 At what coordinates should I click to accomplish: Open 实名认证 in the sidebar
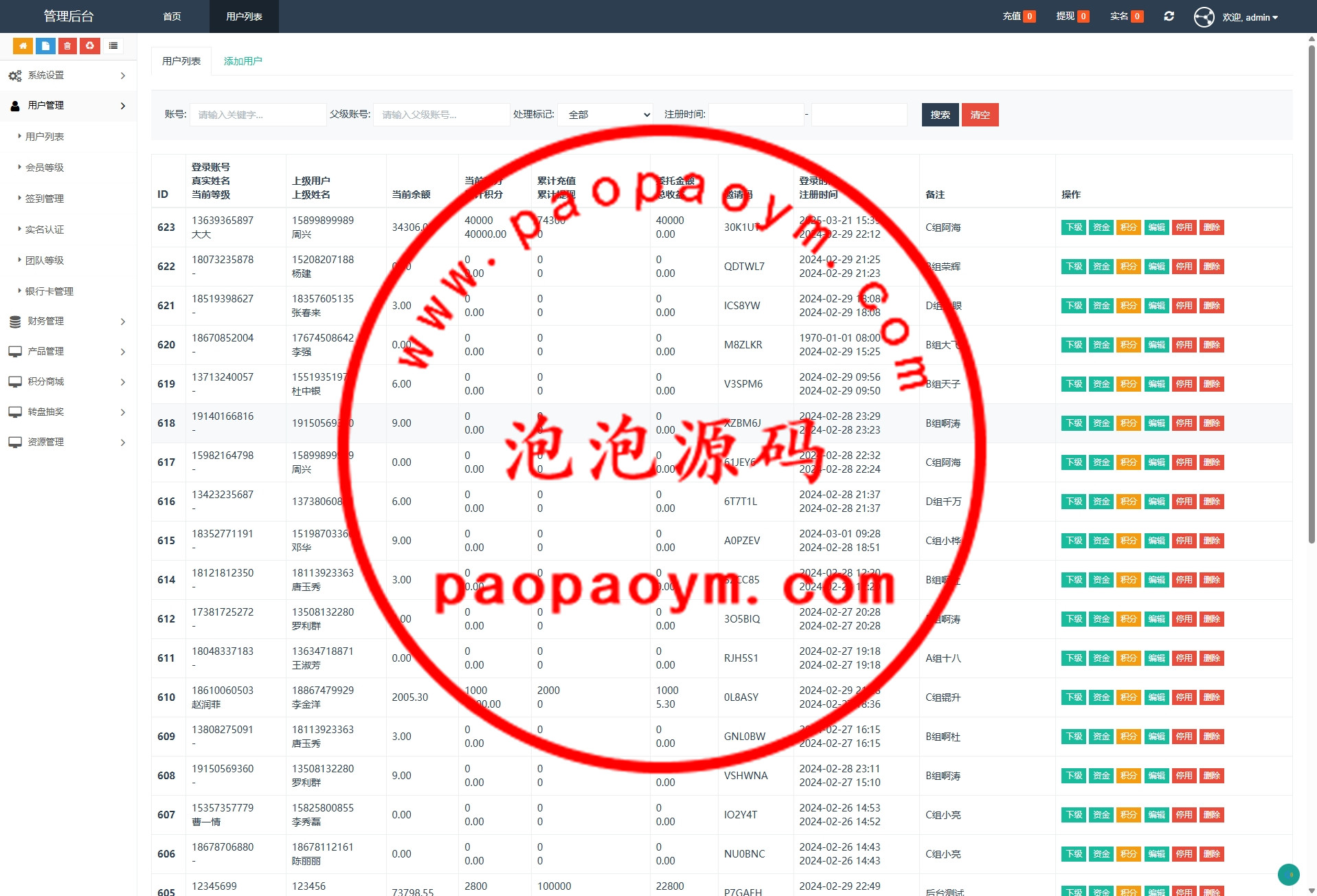(45, 229)
